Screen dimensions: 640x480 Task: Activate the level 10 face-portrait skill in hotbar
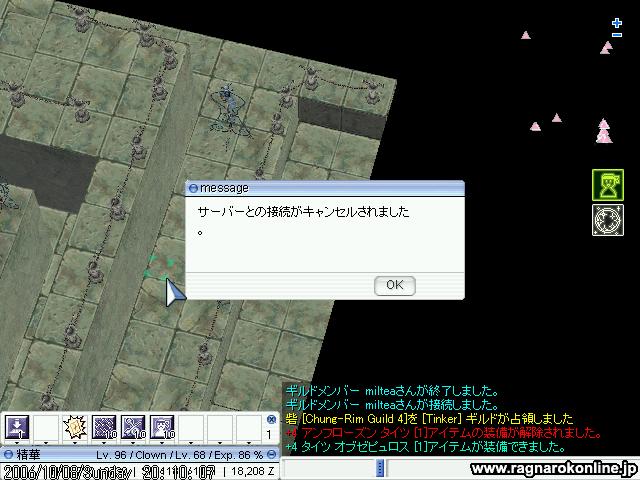point(162,427)
